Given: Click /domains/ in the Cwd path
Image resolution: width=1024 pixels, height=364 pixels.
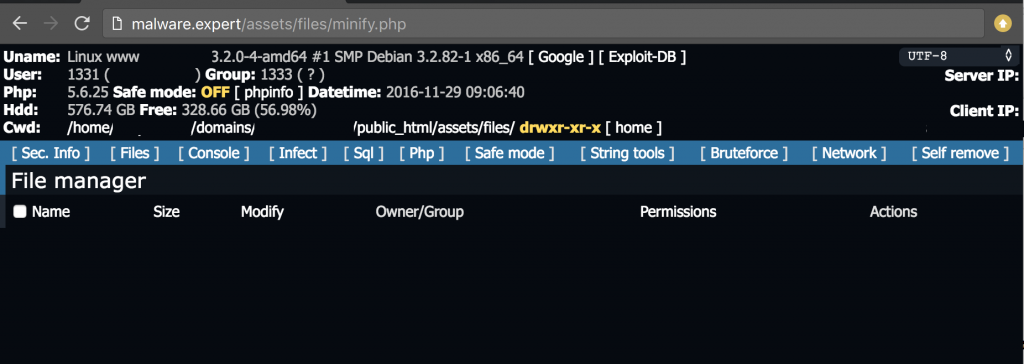Looking at the screenshot, I should 222,127.
